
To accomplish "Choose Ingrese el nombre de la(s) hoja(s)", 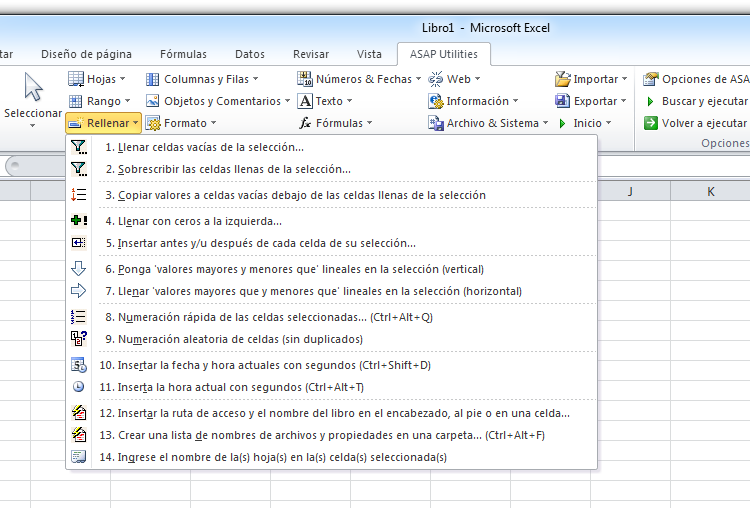I will [331, 457].
